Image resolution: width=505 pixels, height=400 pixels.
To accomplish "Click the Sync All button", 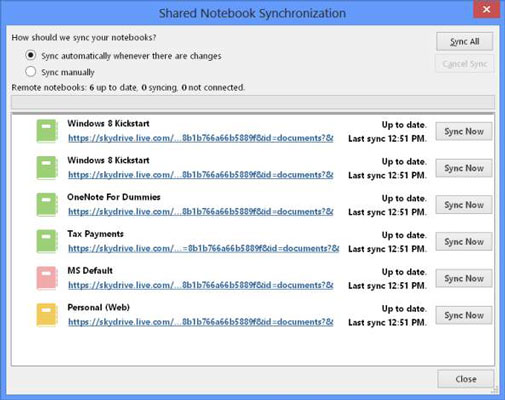I will 464,42.
